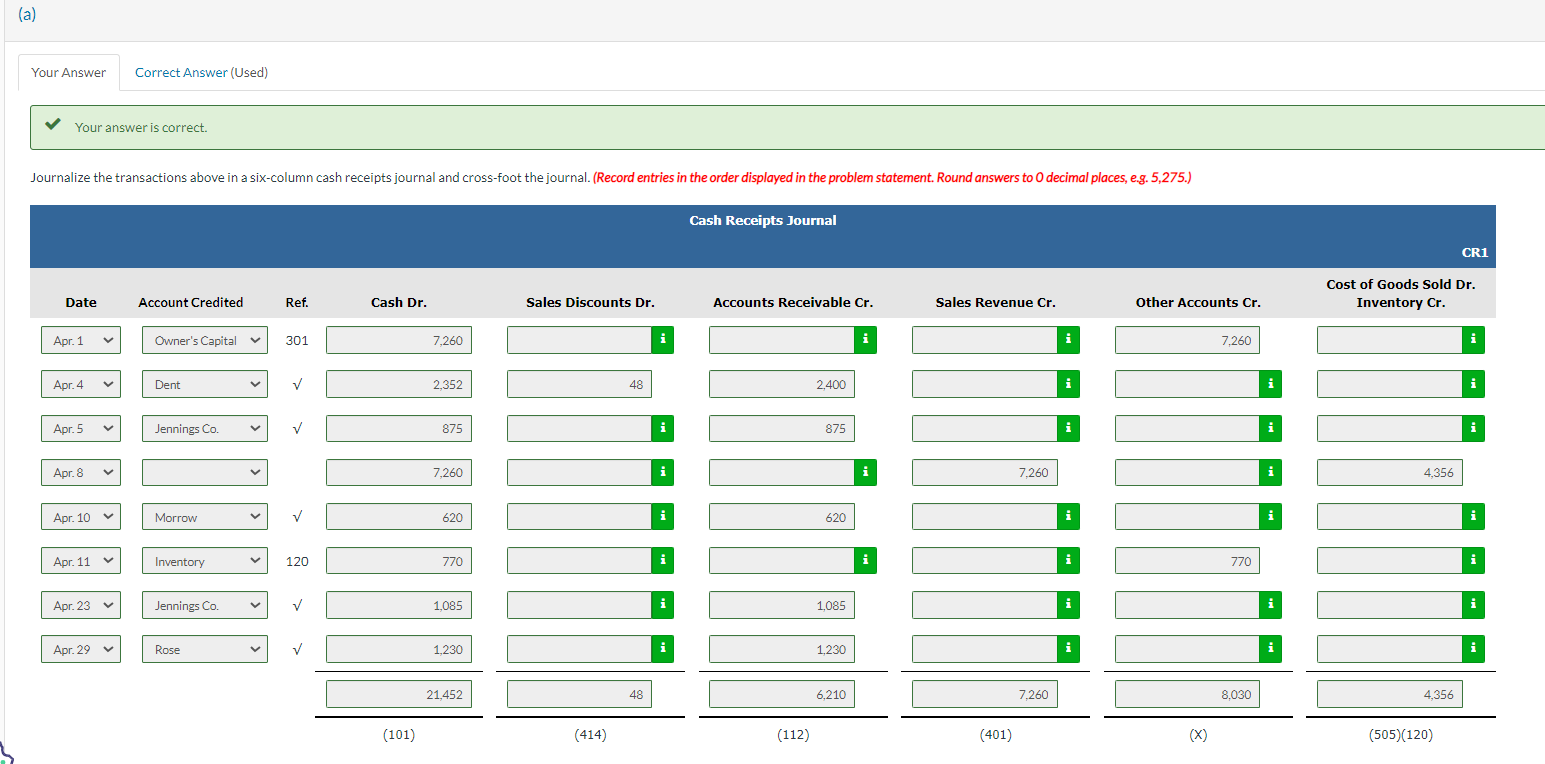Click the Apr. 8 Sales Revenue field

pos(985,473)
